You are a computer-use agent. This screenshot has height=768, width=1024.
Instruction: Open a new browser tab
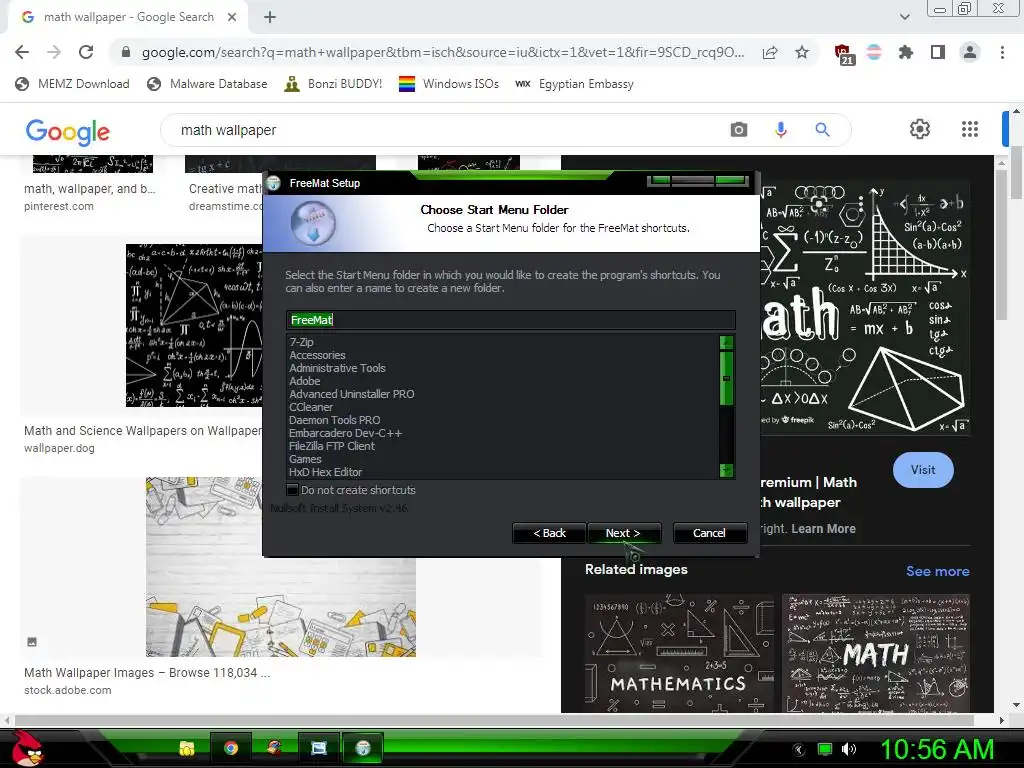(x=270, y=18)
